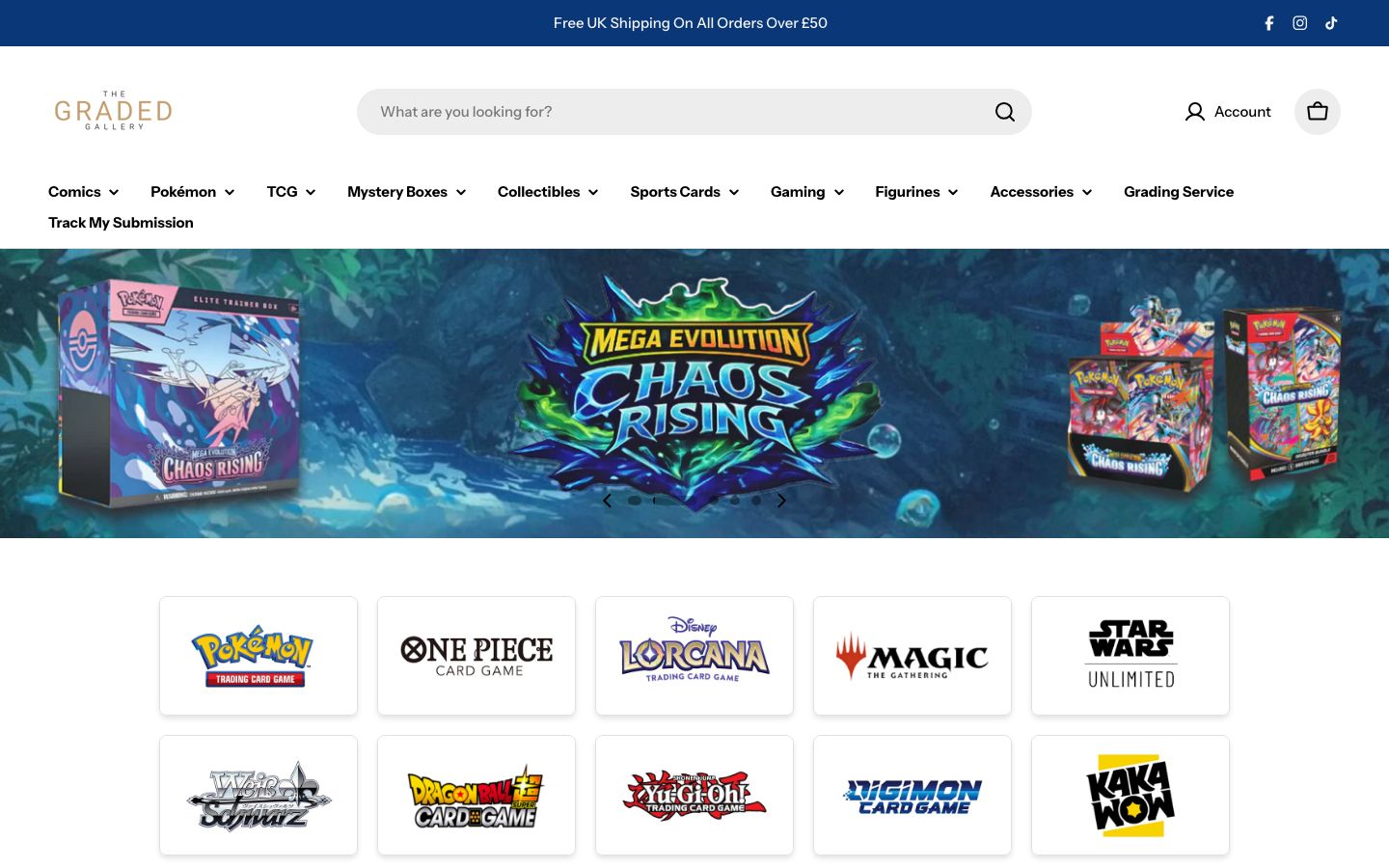1389x868 pixels.
Task: Open the Grading Service page
Action: click(1179, 192)
